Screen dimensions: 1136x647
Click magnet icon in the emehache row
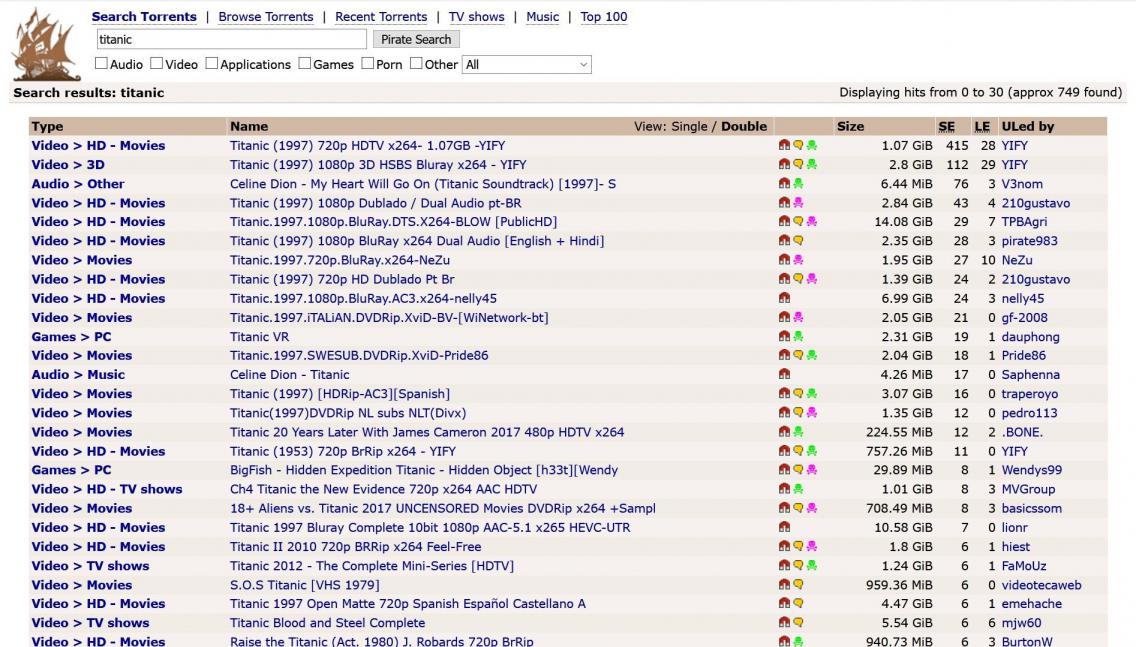click(x=784, y=604)
